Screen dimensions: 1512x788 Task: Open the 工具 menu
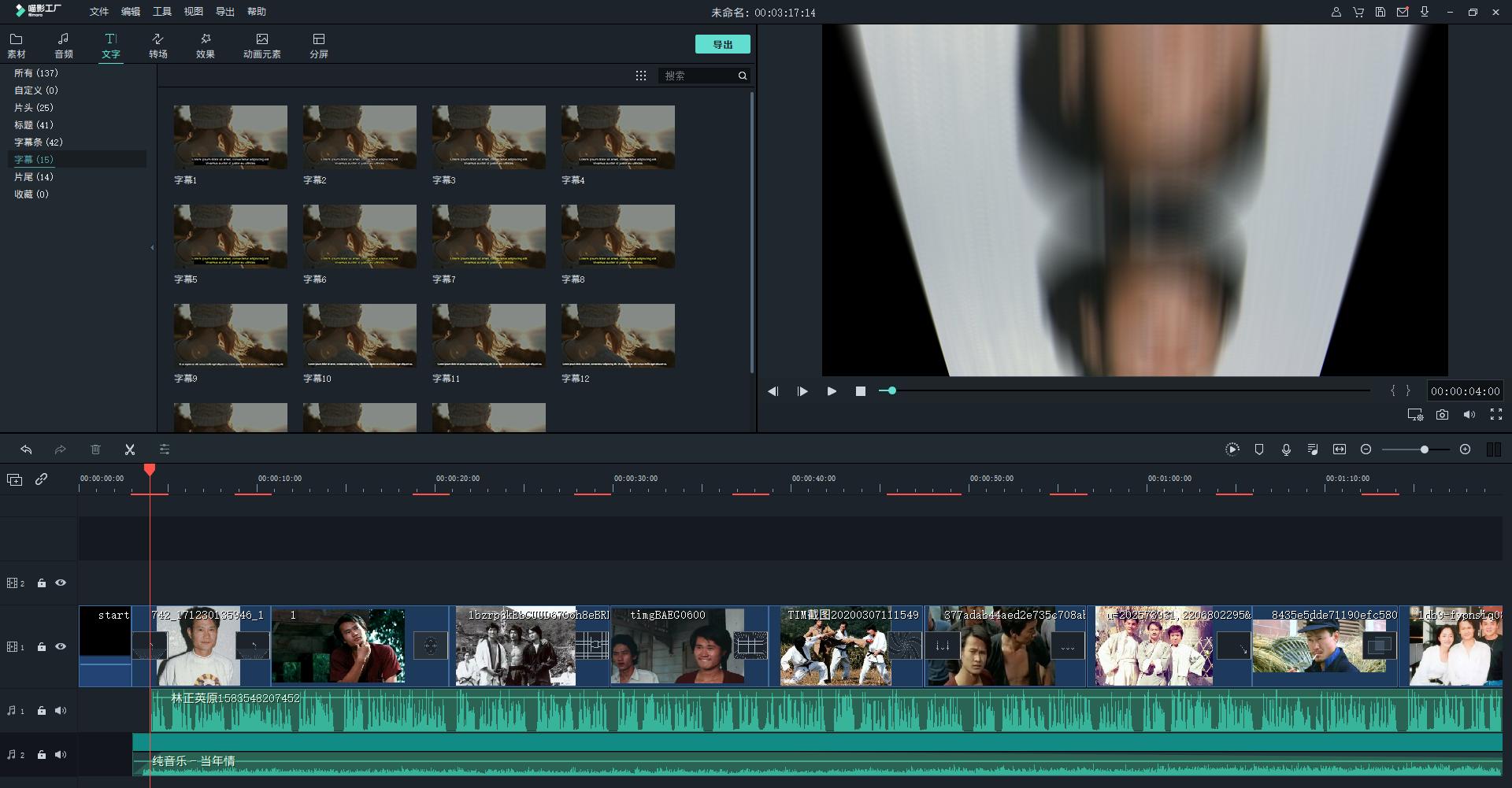(x=162, y=12)
